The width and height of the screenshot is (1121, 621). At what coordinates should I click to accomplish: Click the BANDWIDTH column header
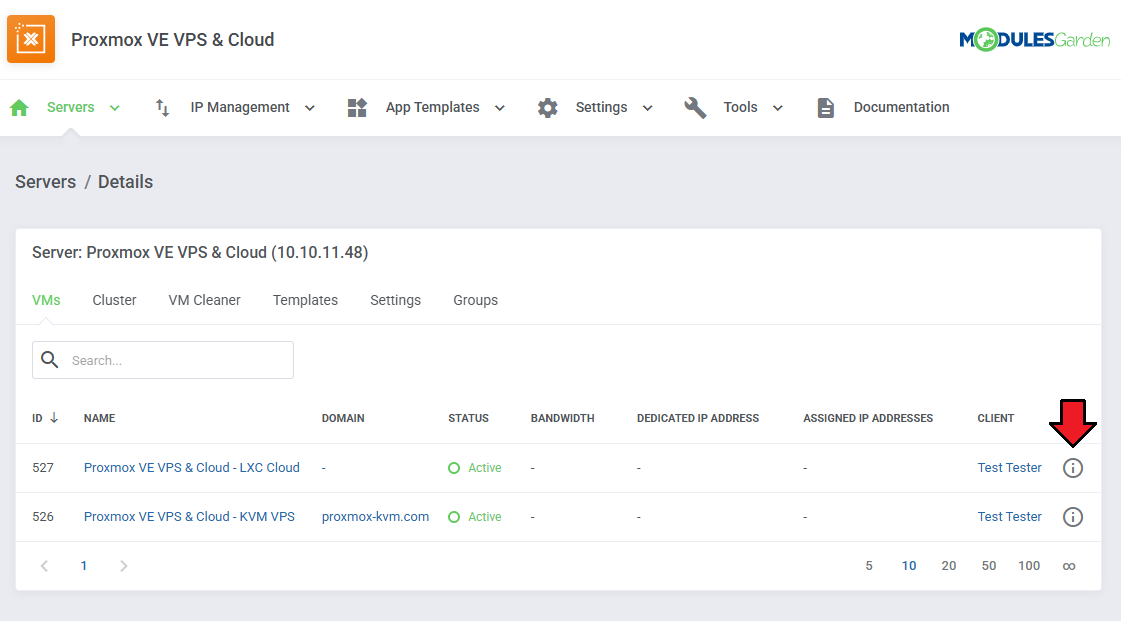click(563, 418)
